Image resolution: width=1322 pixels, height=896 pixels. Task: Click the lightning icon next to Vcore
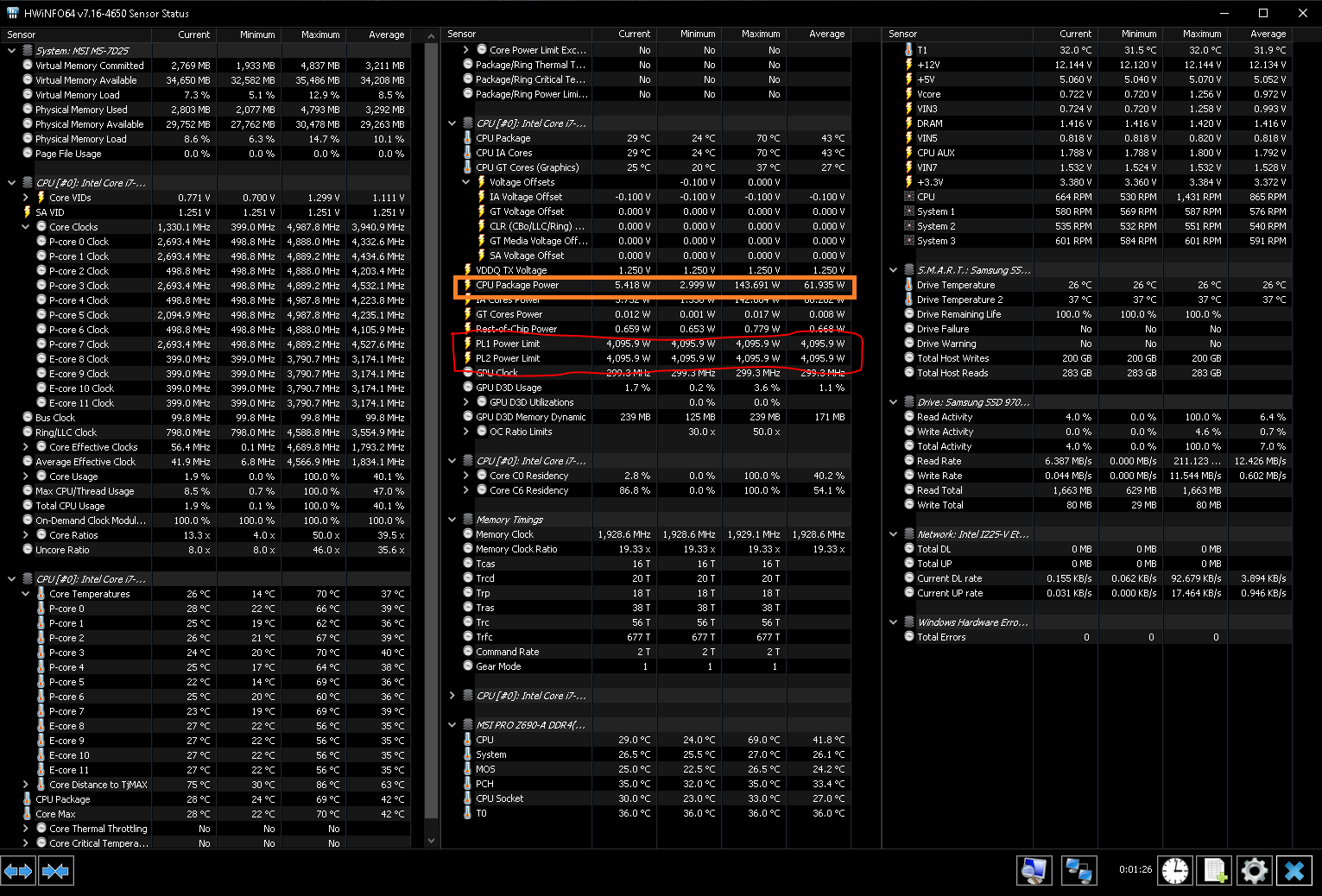(908, 94)
